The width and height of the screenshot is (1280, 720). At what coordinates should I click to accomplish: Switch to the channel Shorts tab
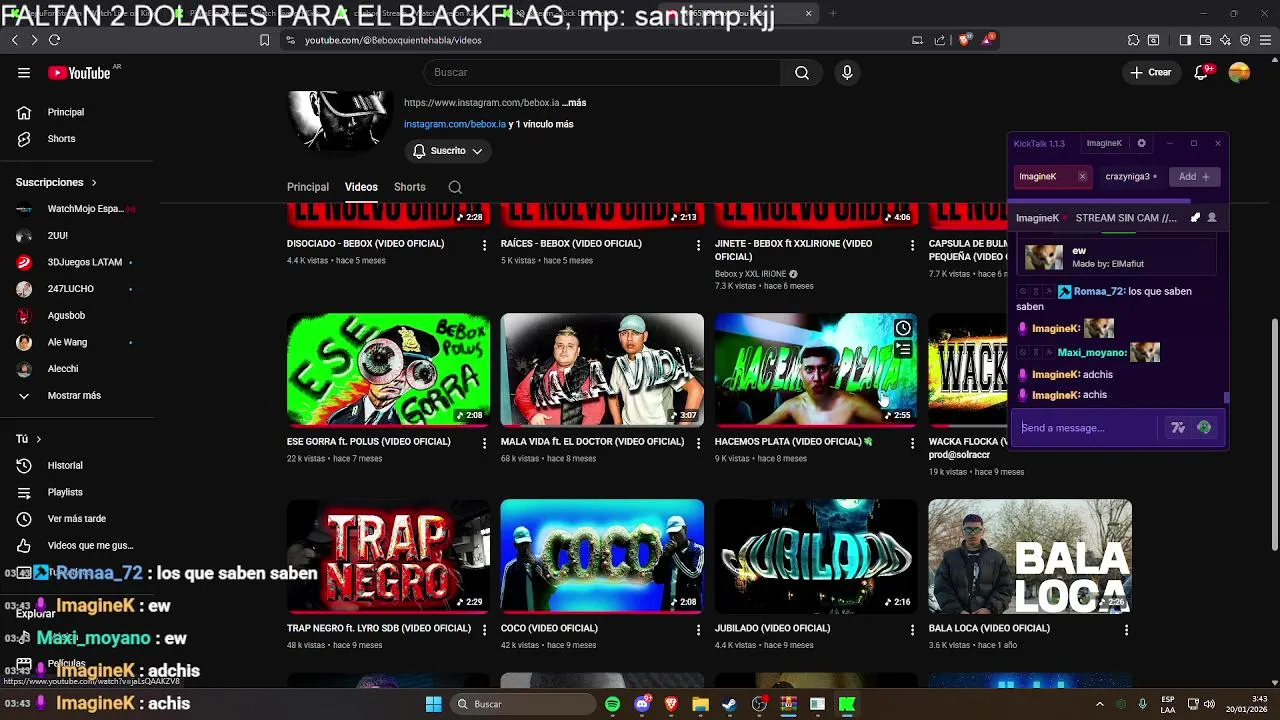pos(409,187)
